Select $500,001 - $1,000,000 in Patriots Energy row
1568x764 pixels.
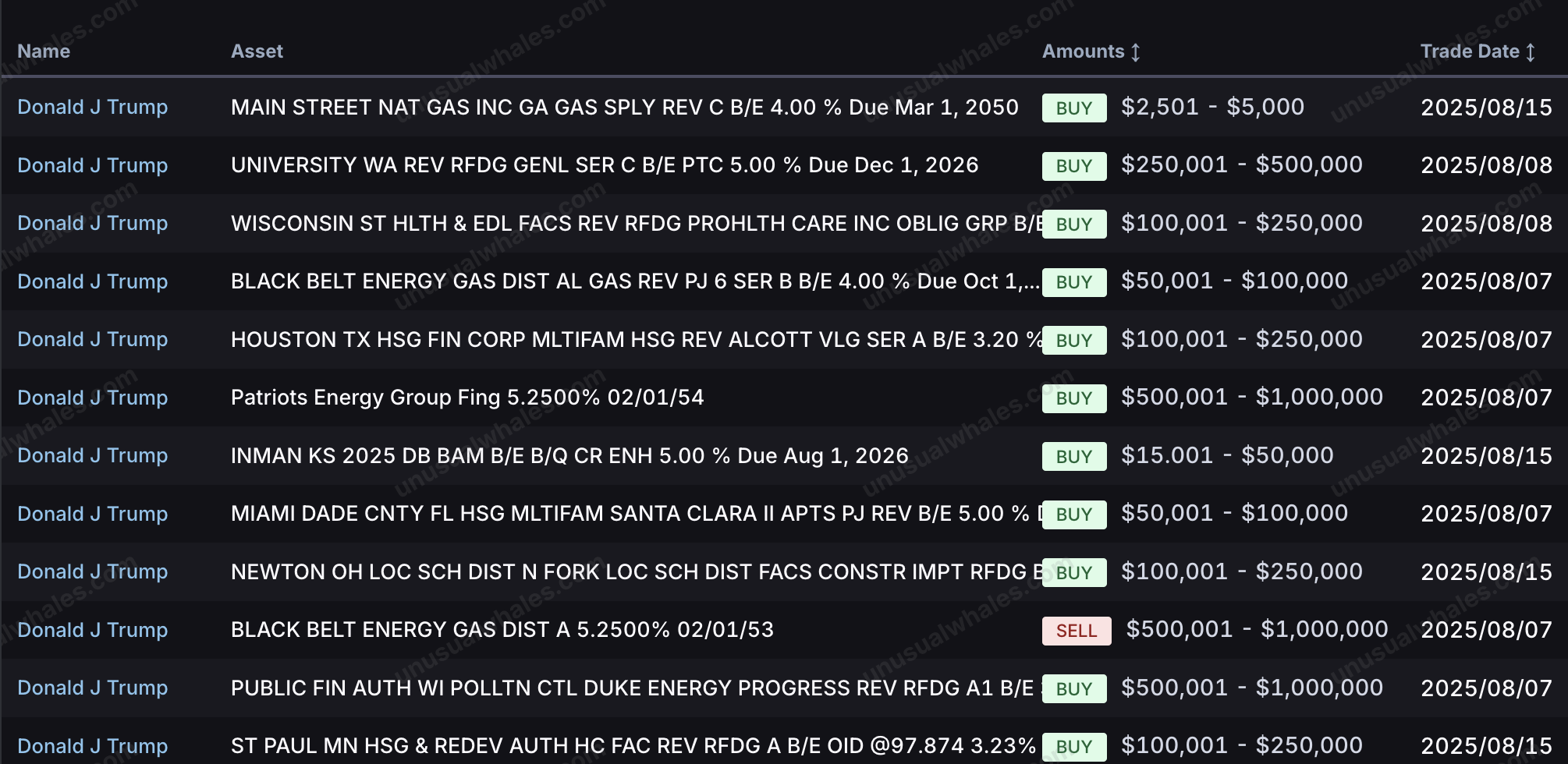(1252, 397)
